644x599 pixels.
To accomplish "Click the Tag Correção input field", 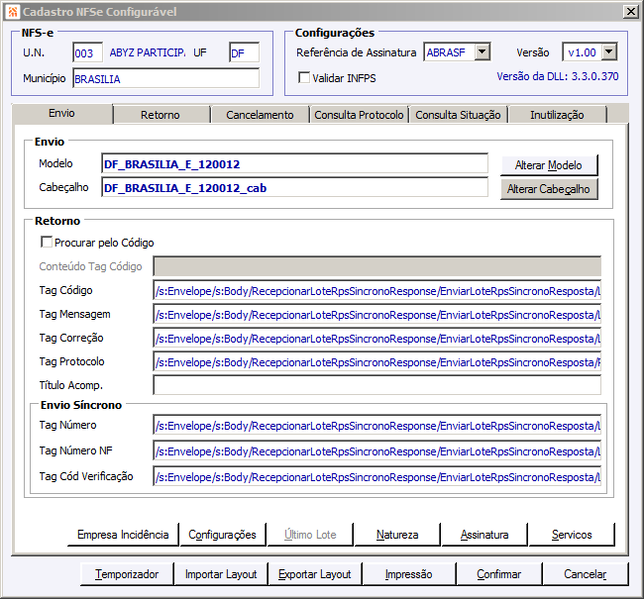I will (377, 338).
